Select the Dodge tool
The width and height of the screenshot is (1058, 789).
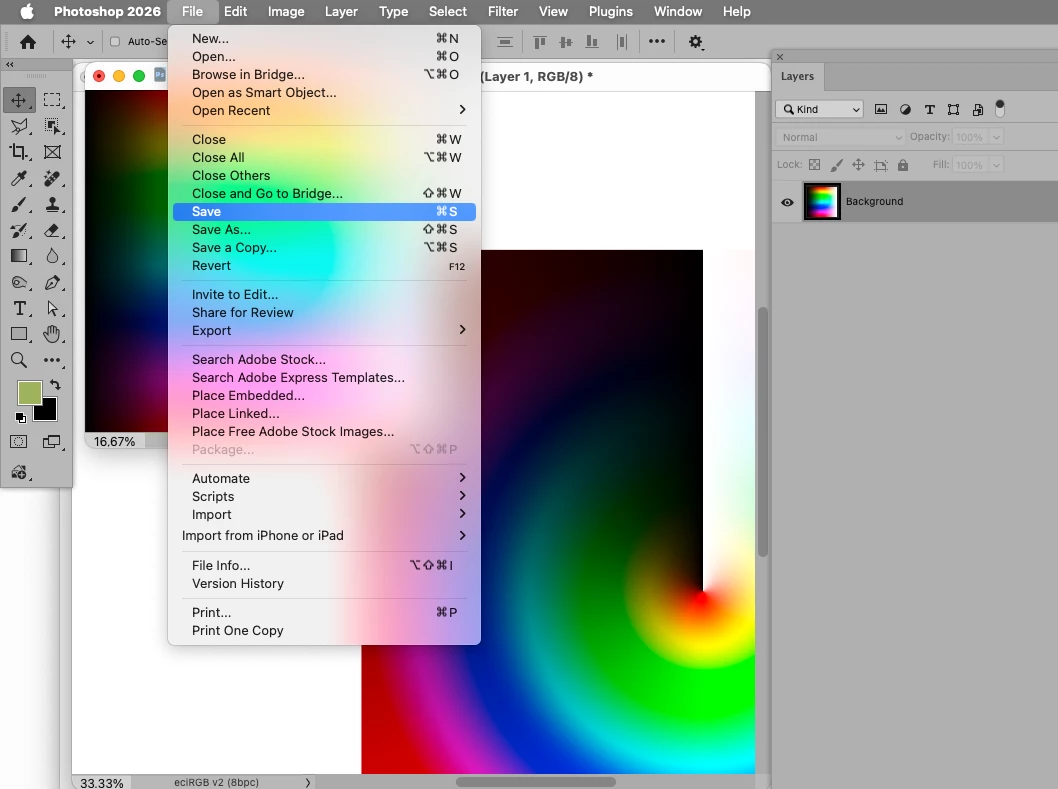pos(19,283)
